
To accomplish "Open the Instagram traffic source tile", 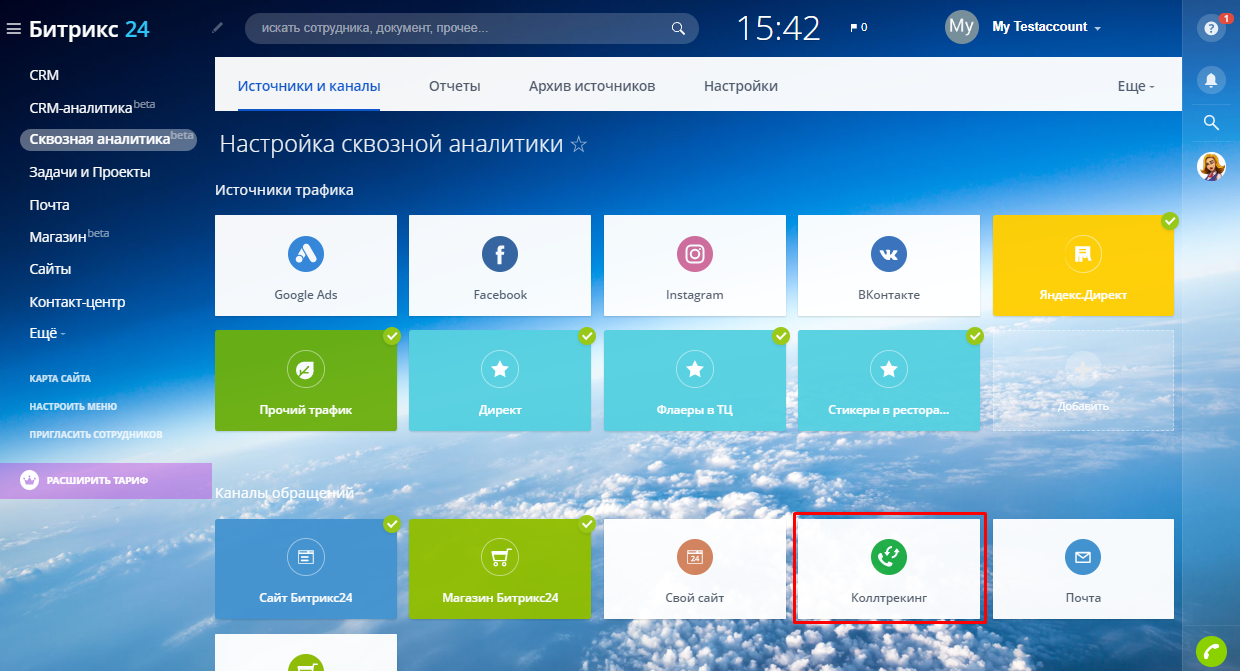I will pyautogui.click(x=694, y=265).
